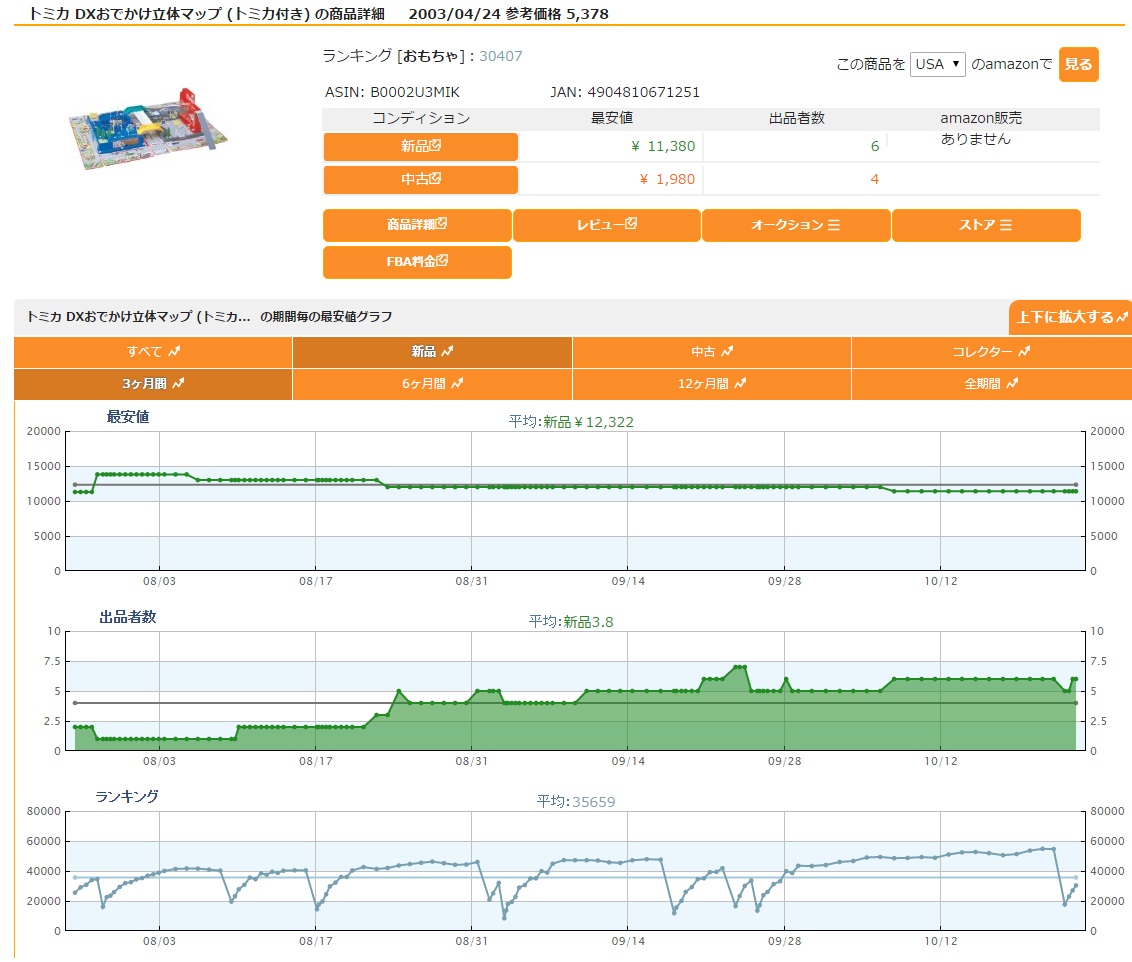This screenshot has width=1132, height=962.
Task: Click the 最安値 column header in table
Action: [611, 118]
